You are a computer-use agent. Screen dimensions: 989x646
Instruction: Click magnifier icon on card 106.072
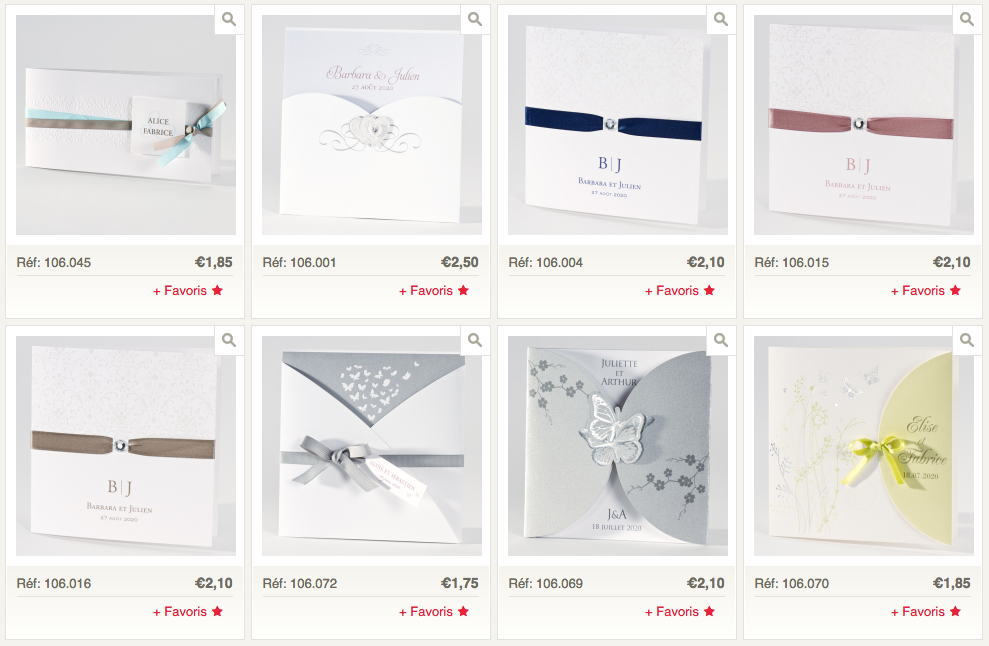pyautogui.click(x=475, y=340)
